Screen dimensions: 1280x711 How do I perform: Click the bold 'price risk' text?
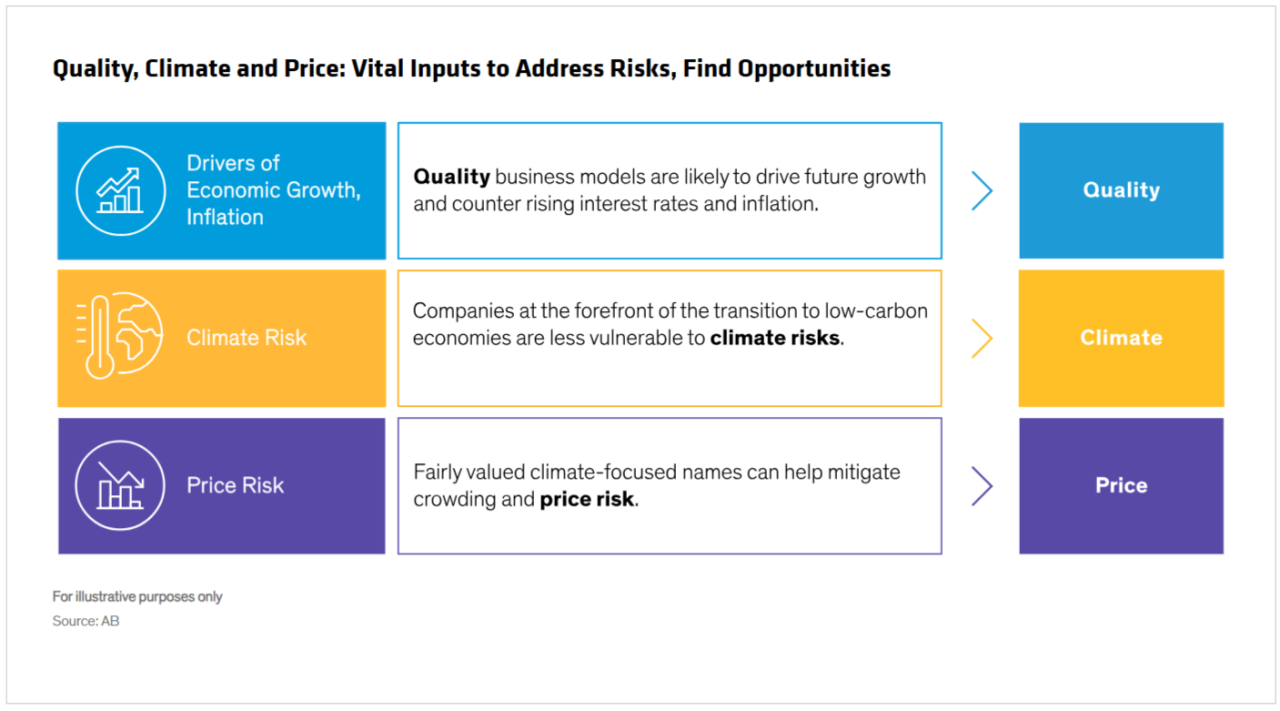[x=587, y=499]
